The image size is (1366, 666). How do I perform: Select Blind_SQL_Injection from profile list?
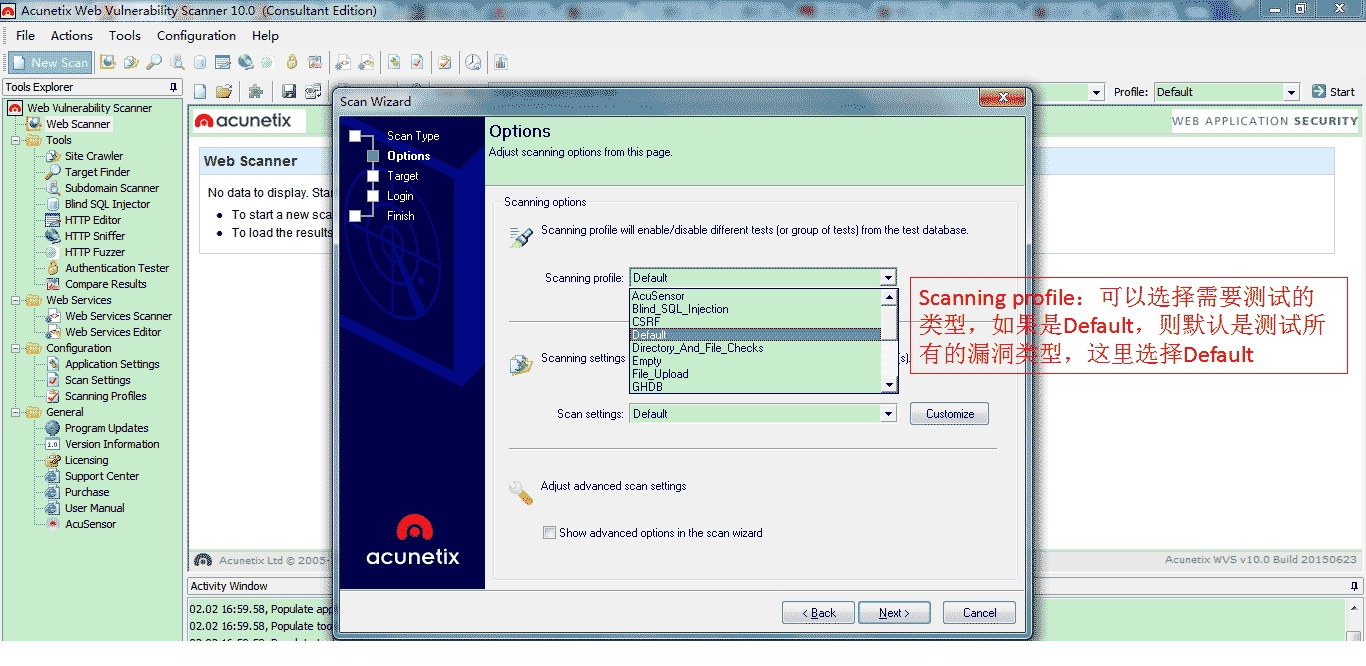pyautogui.click(x=755, y=309)
